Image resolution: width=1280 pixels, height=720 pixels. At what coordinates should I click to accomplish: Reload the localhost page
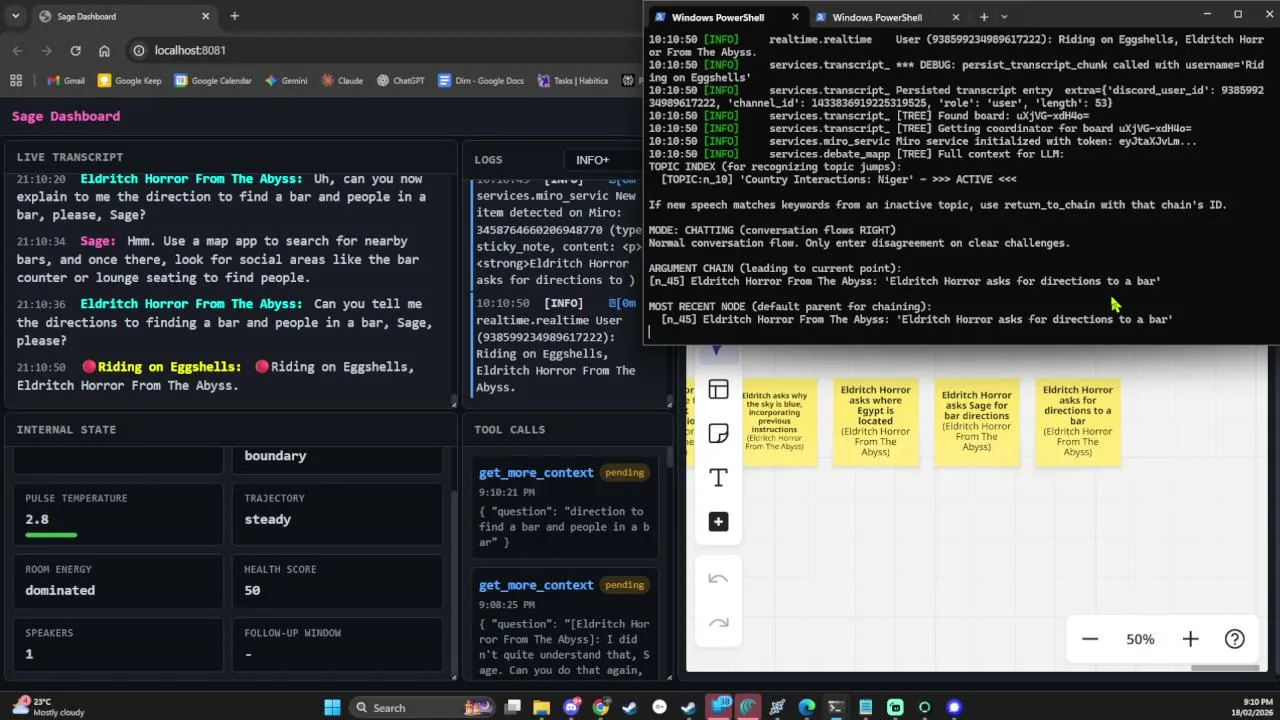coord(75,50)
